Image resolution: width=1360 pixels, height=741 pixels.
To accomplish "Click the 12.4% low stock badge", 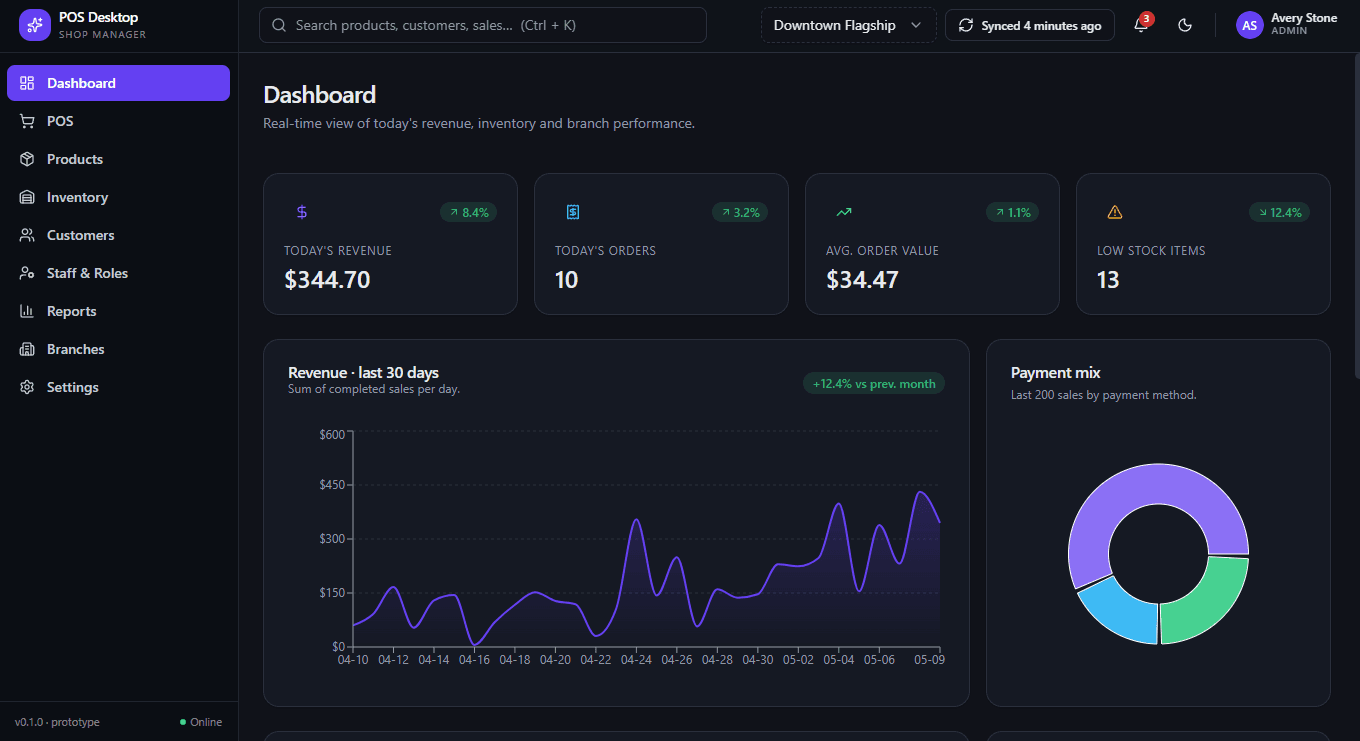I will click(x=1279, y=212).
